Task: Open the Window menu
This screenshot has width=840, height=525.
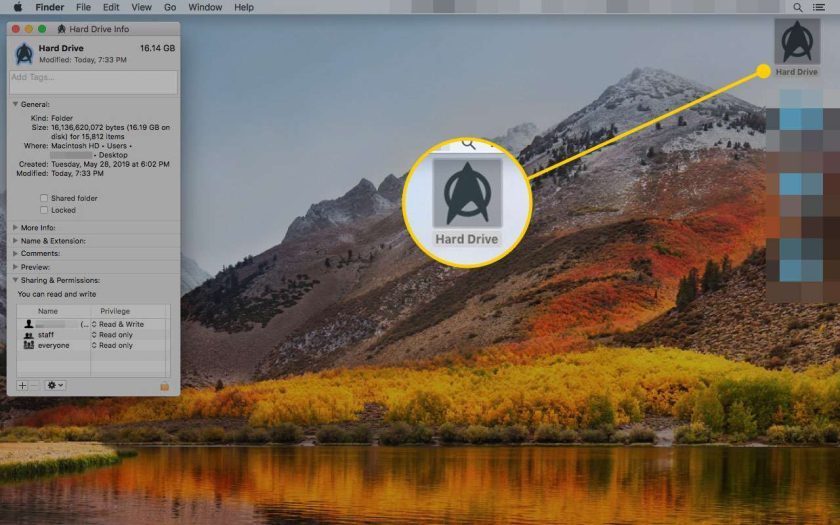Action: point(205,8)
